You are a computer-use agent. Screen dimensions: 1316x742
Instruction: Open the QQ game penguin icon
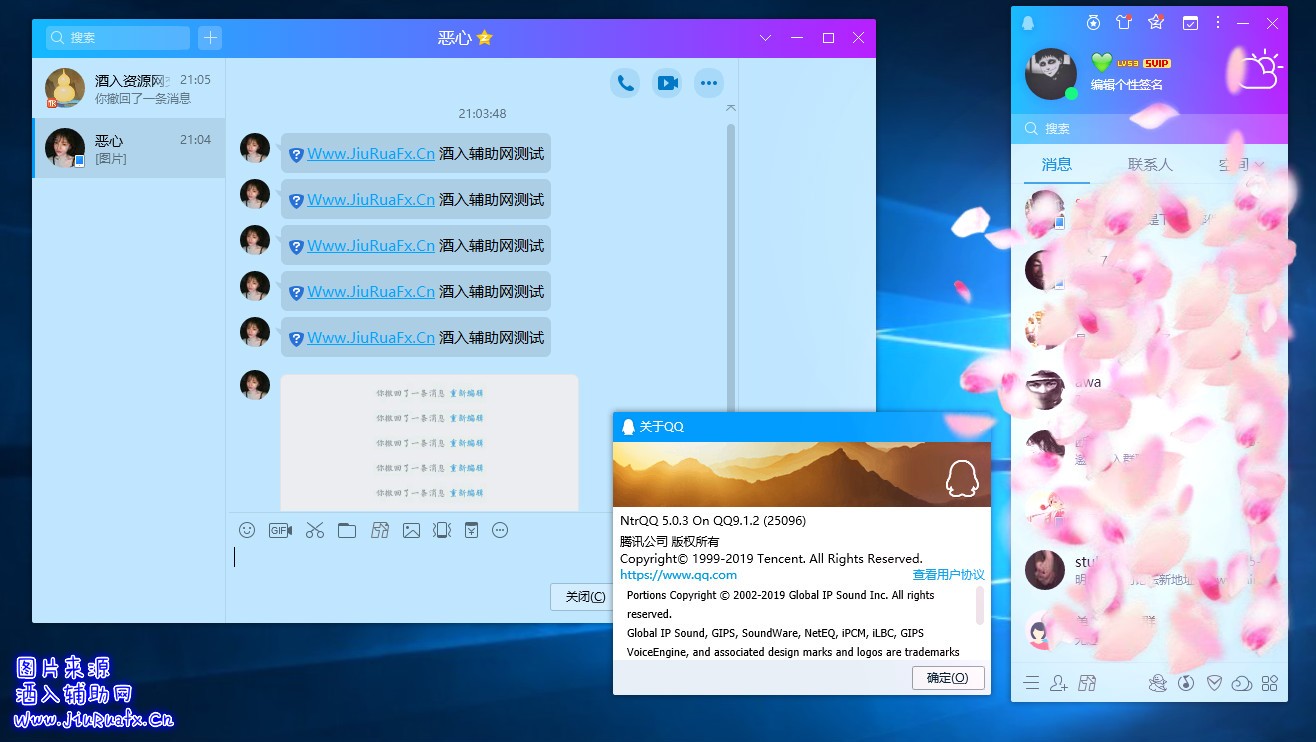click(1158, 683)
